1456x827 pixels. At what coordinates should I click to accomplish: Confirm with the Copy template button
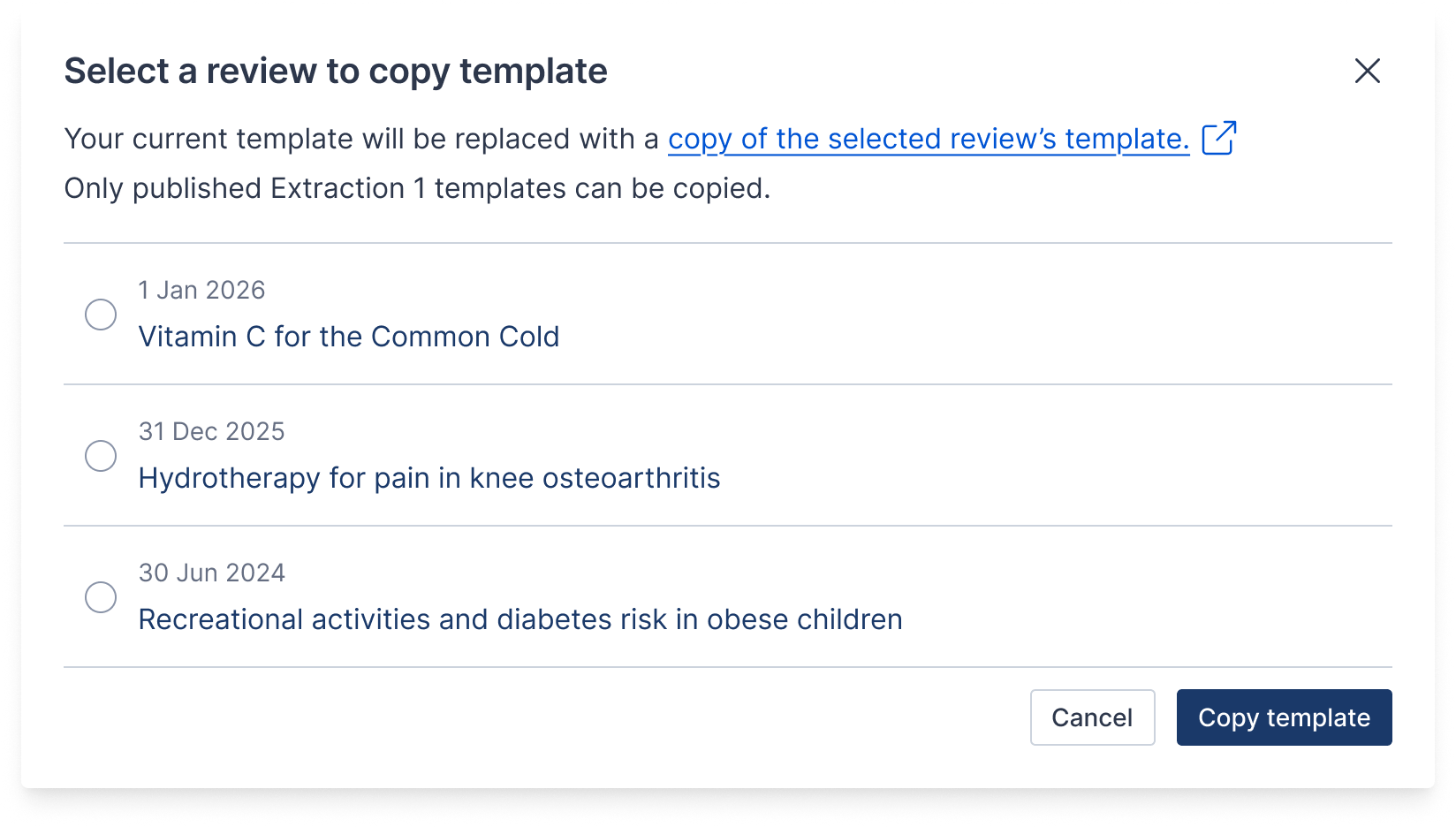click(x=1284, y=717)
